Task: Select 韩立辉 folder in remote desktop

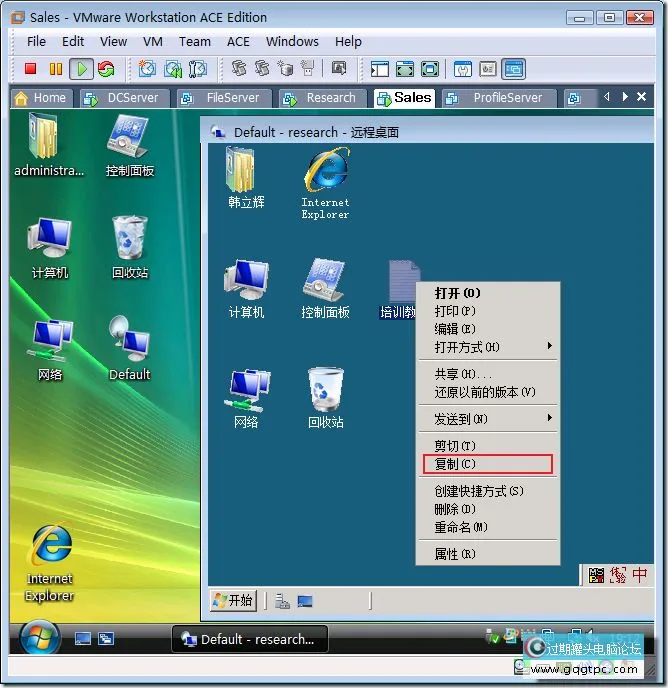Action: pos(246,178)
